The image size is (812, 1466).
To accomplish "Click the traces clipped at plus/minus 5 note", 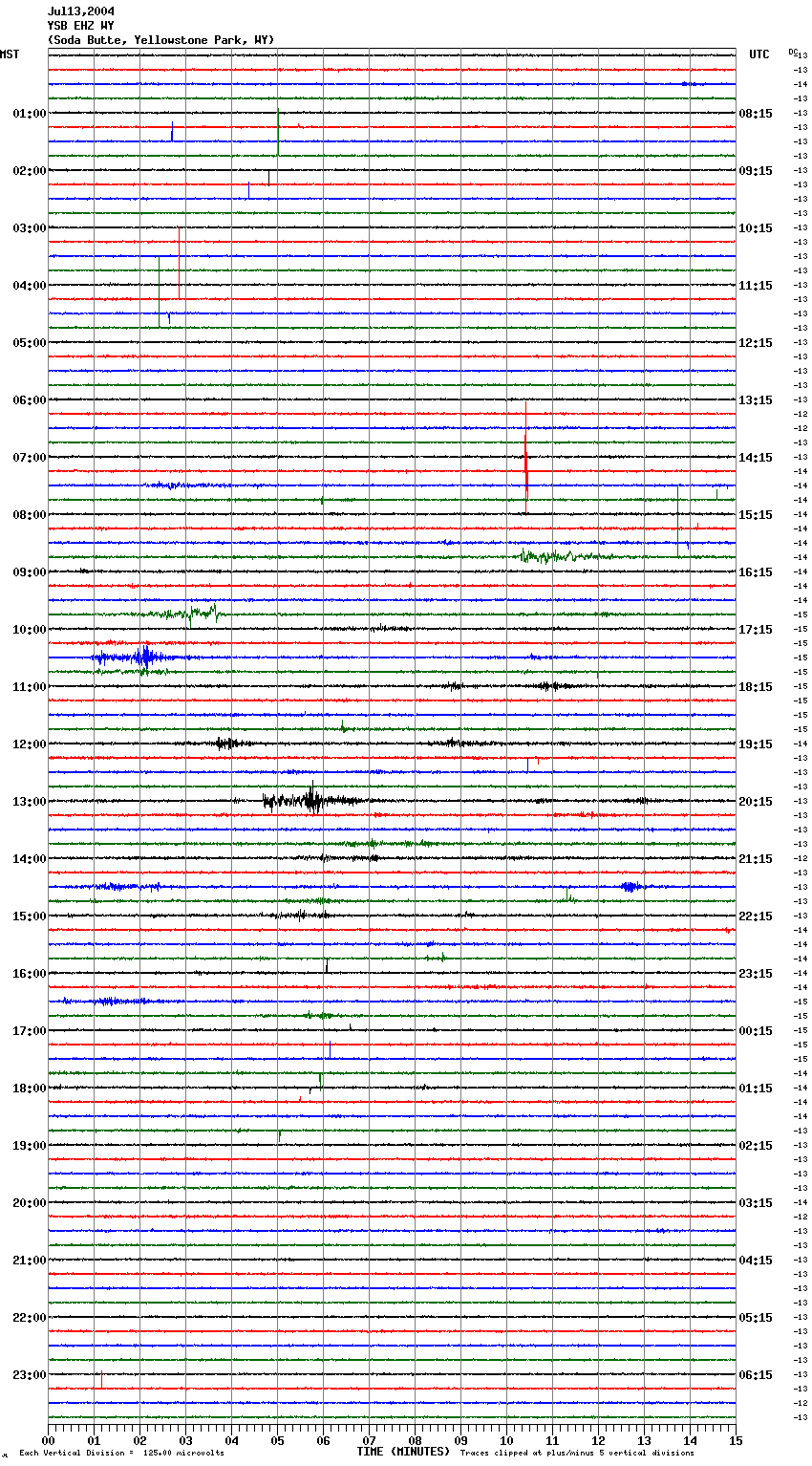I will coord(577,1454).
